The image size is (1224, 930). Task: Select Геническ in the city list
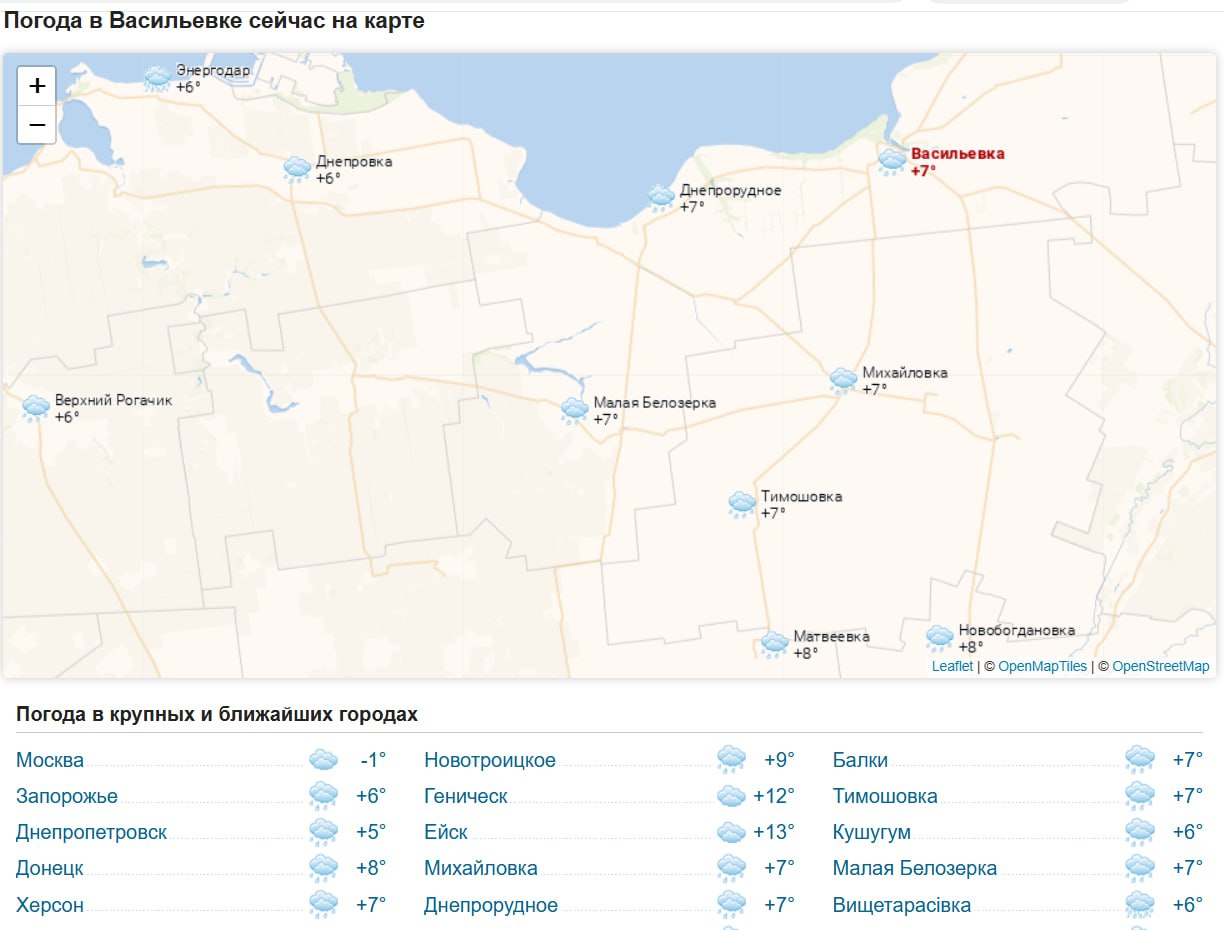(465, 796)
